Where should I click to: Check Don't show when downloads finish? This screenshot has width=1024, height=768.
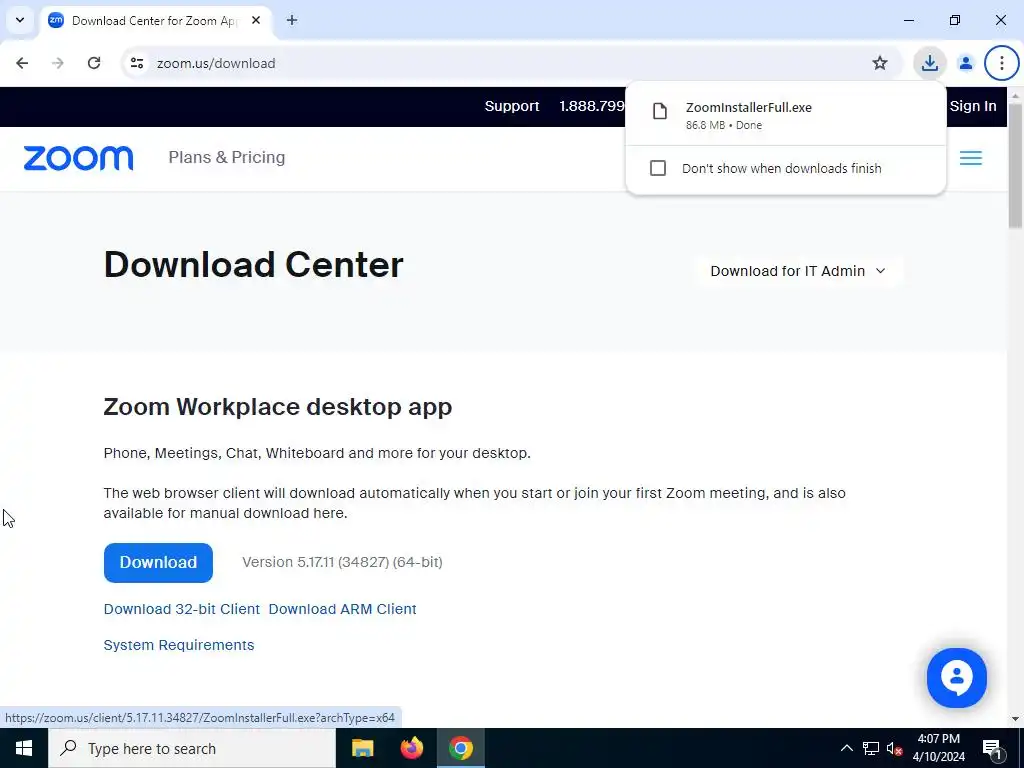(658, 168)
